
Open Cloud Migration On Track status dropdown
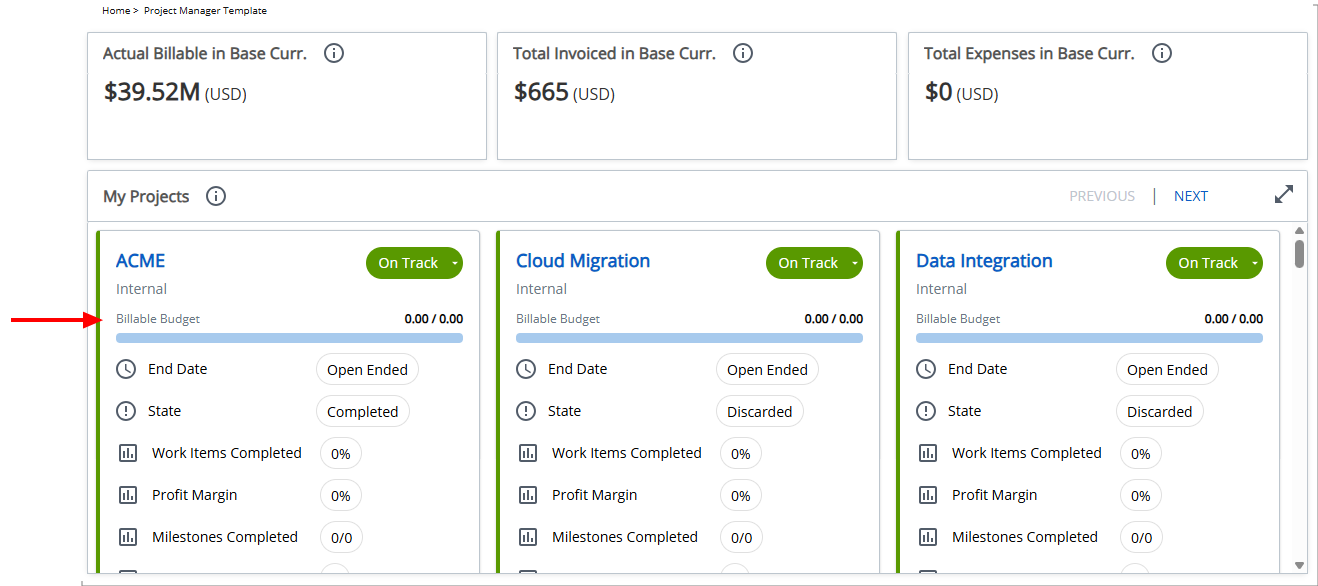coord(855,263)
